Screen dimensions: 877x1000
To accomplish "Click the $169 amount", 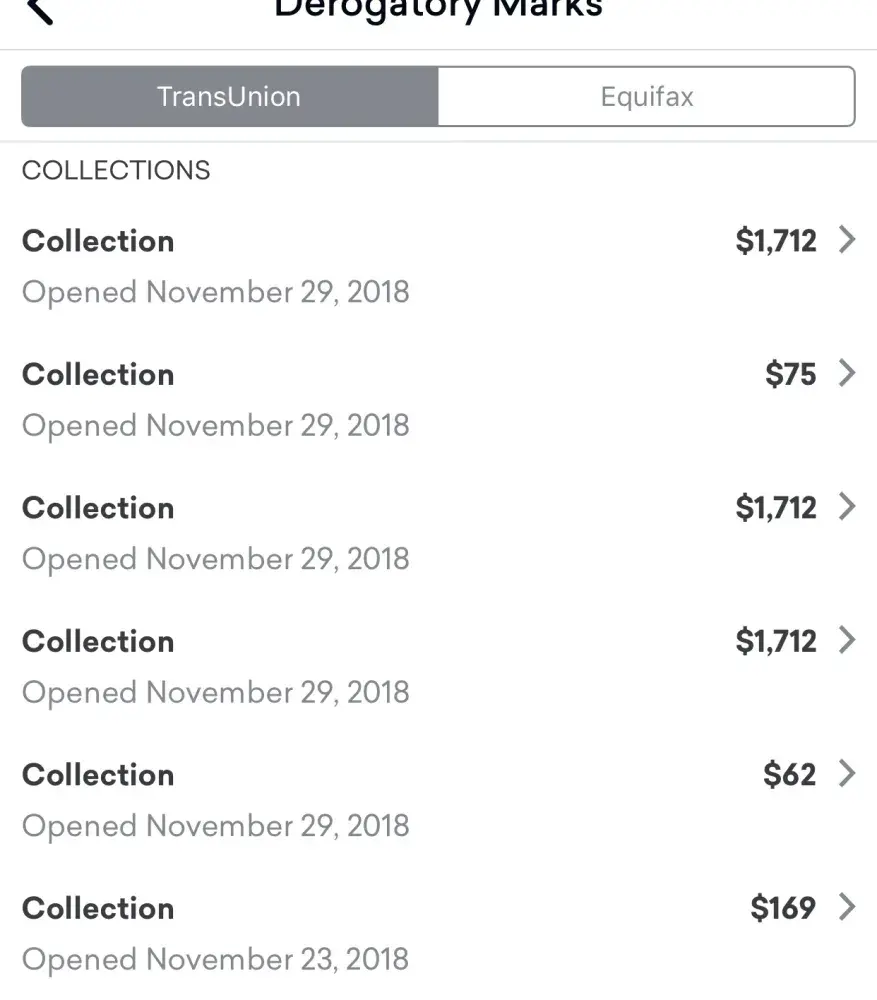I will (782, 908).
